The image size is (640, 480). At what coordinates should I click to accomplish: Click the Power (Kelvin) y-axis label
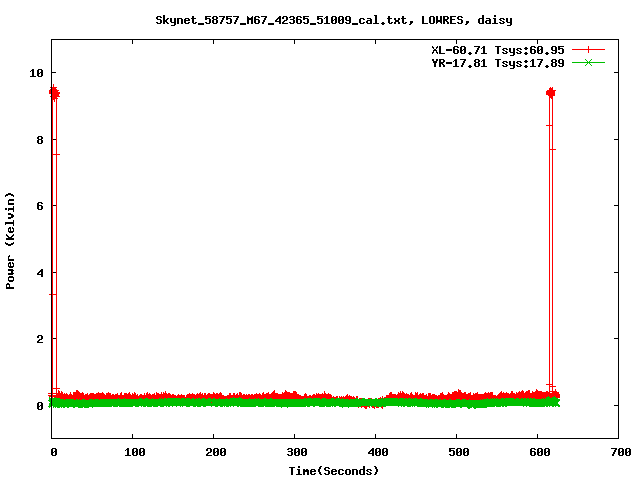(10, 241)
